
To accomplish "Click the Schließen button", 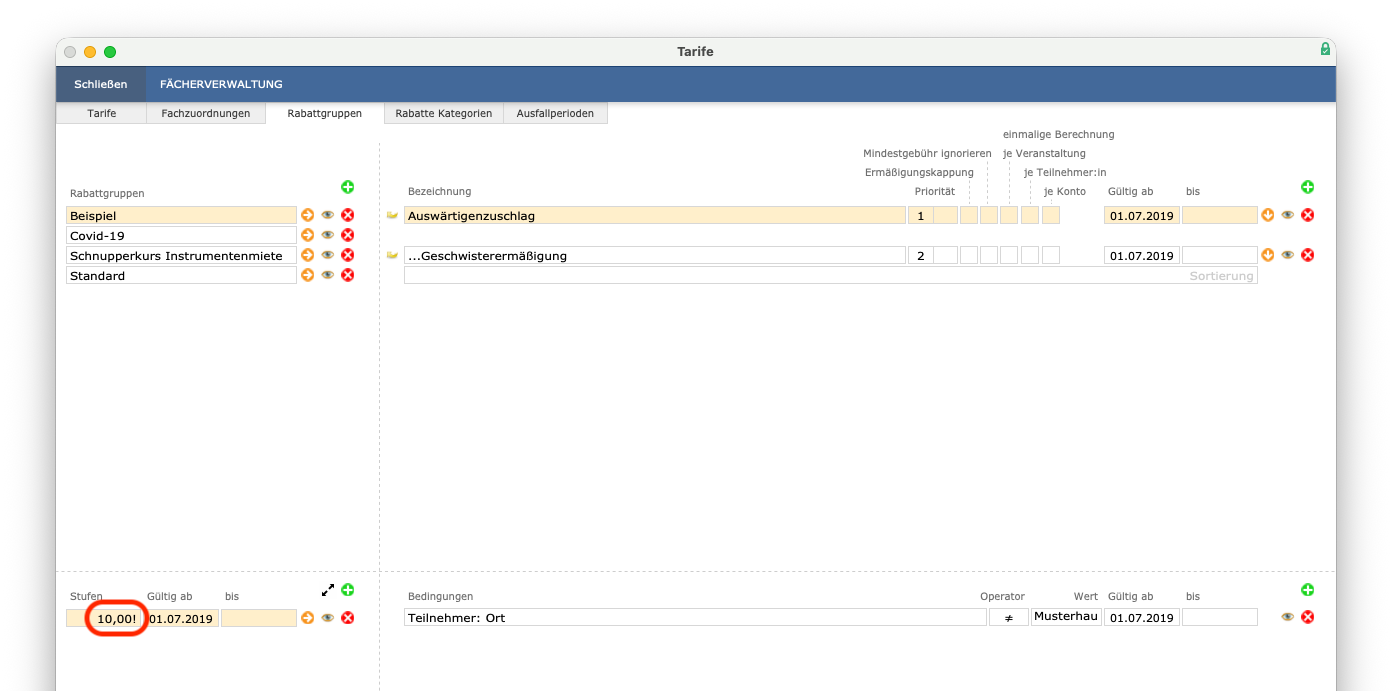I will click(101, 84).
